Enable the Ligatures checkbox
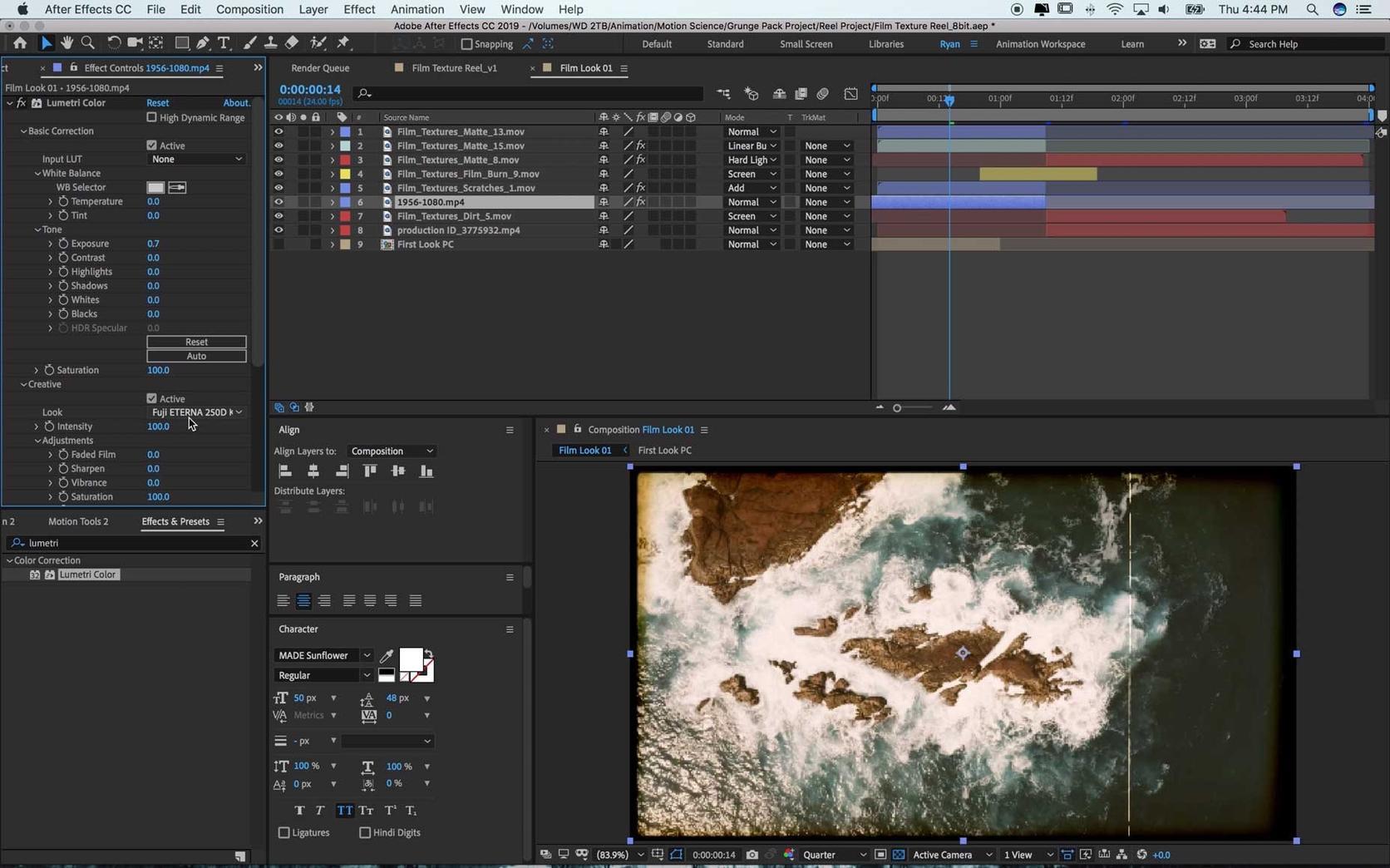Screen dimensions: 1390x868 tap(284, 832)
